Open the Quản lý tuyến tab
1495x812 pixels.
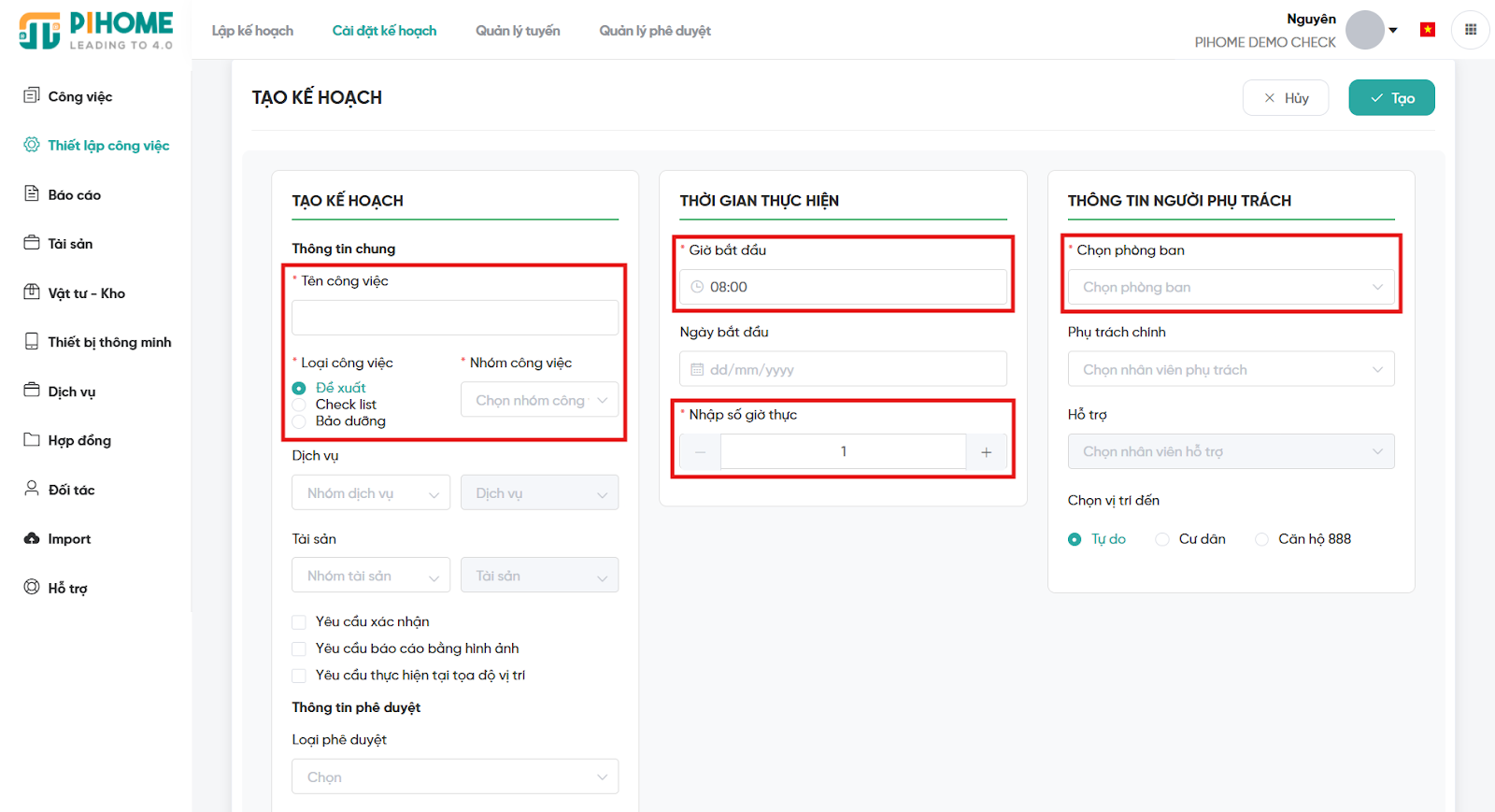coord(518,31)
